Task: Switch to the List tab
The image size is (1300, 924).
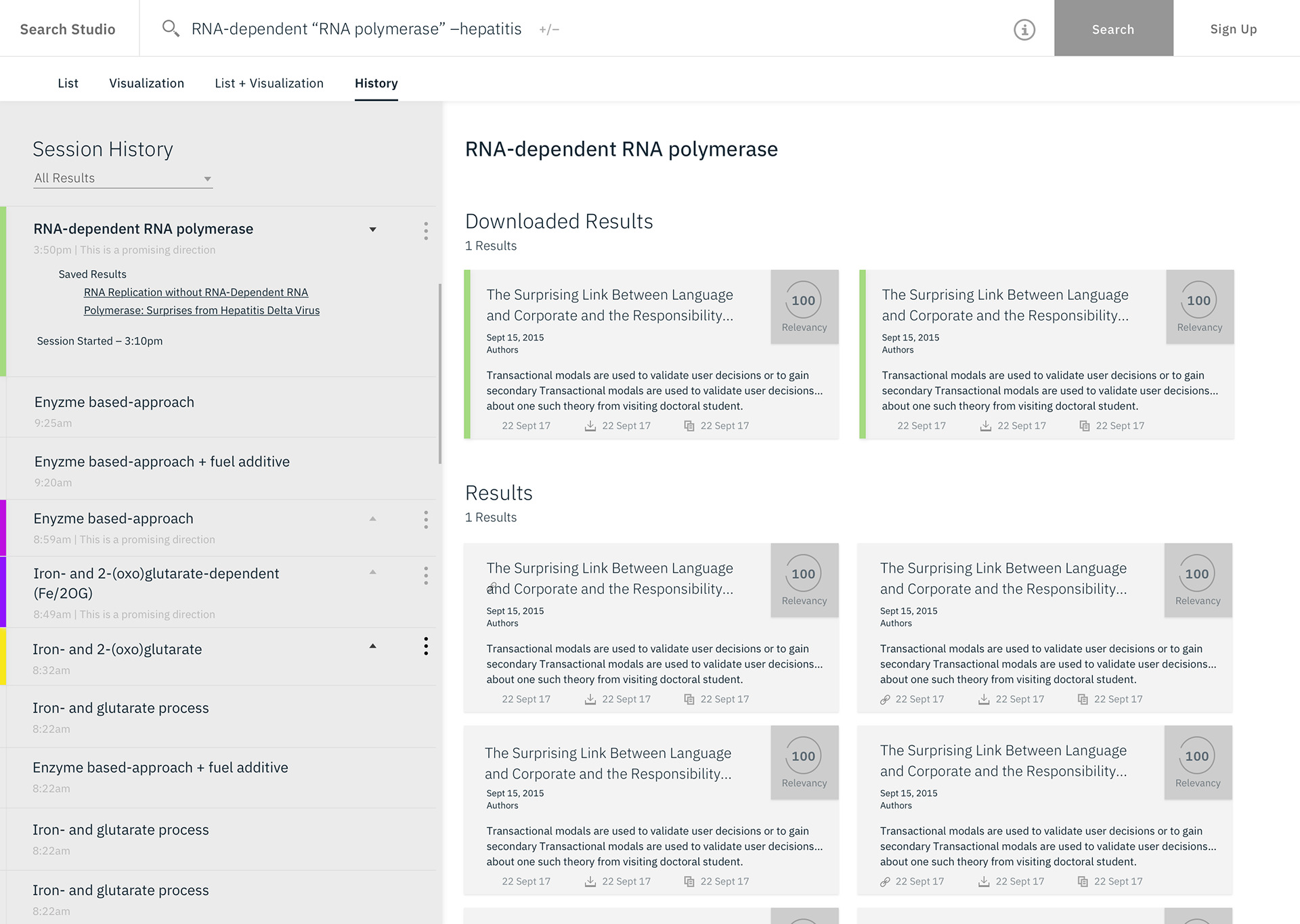Action: pyautogui.click(x=68, y=83)
